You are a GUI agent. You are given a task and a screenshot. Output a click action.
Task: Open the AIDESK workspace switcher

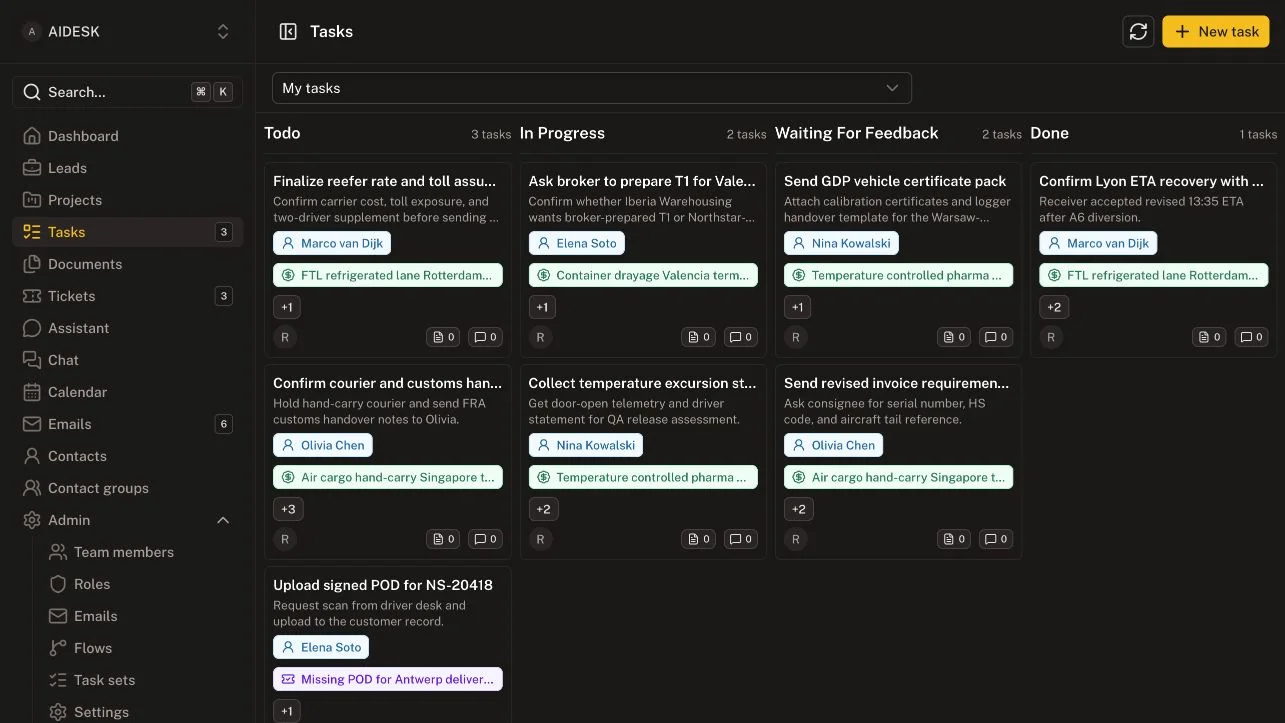tap(127, 32)
